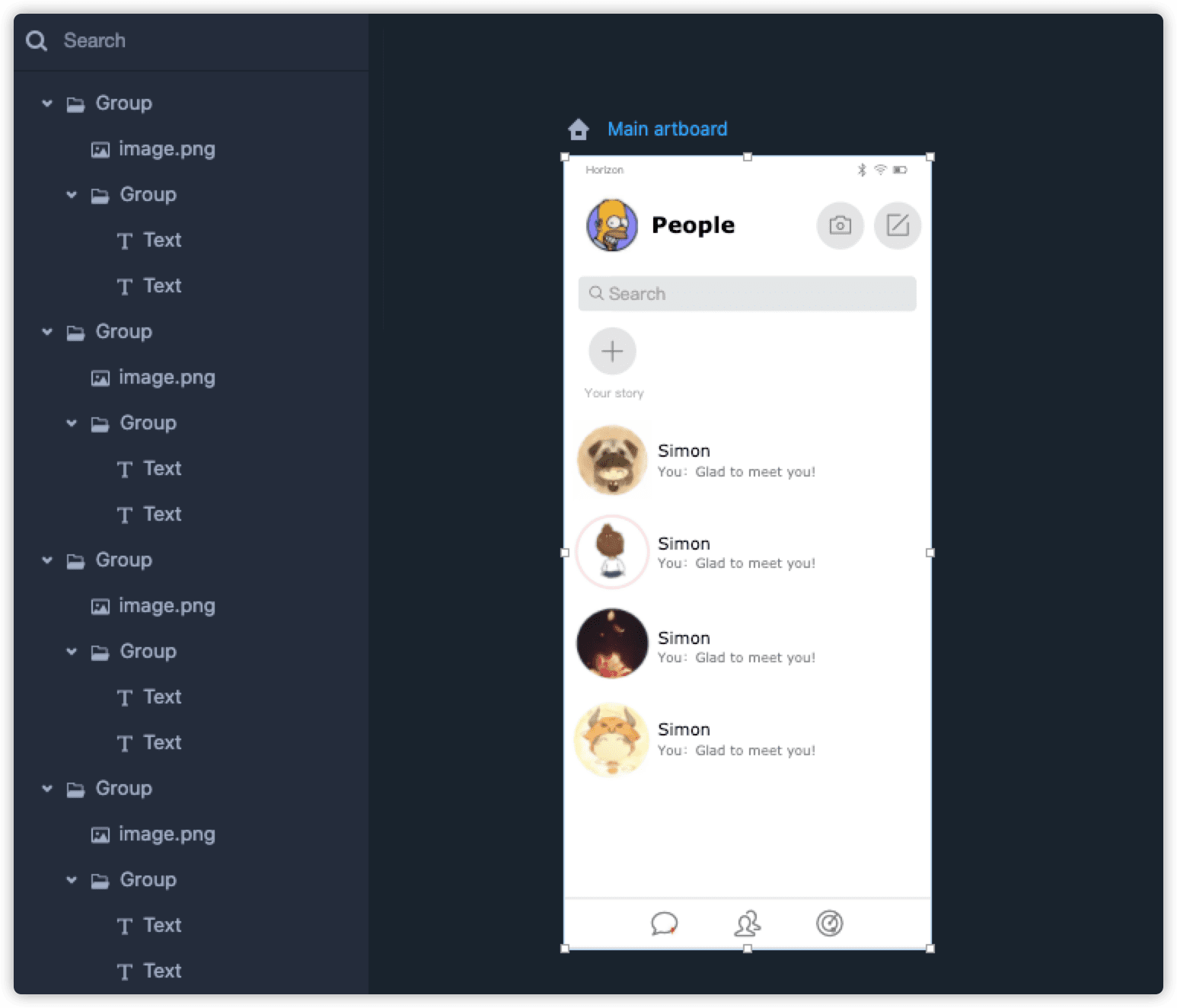1177x1008 pixels.
Task: Click the magnifier icon in layers search
Action: [x=37, y=40]
